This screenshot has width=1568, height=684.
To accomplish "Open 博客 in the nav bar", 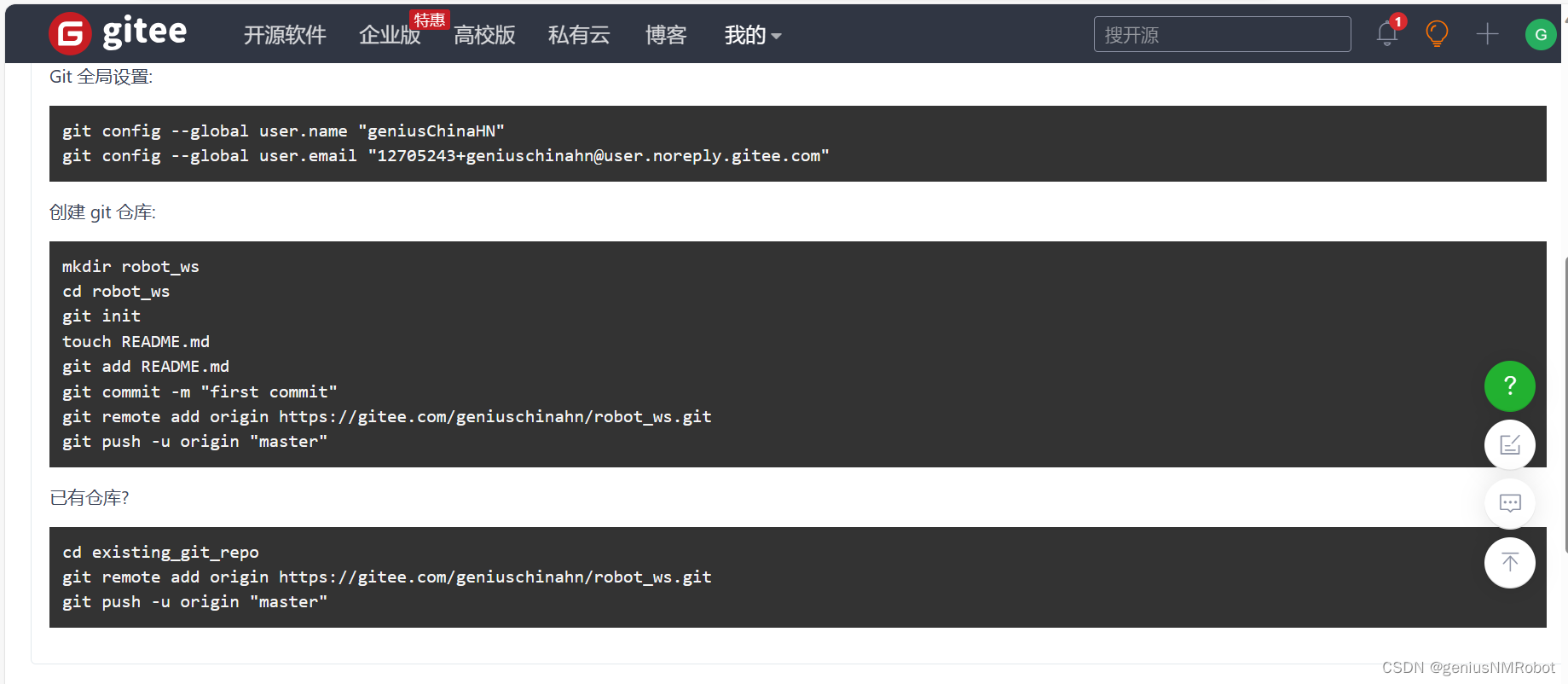I will pos(666,35).
